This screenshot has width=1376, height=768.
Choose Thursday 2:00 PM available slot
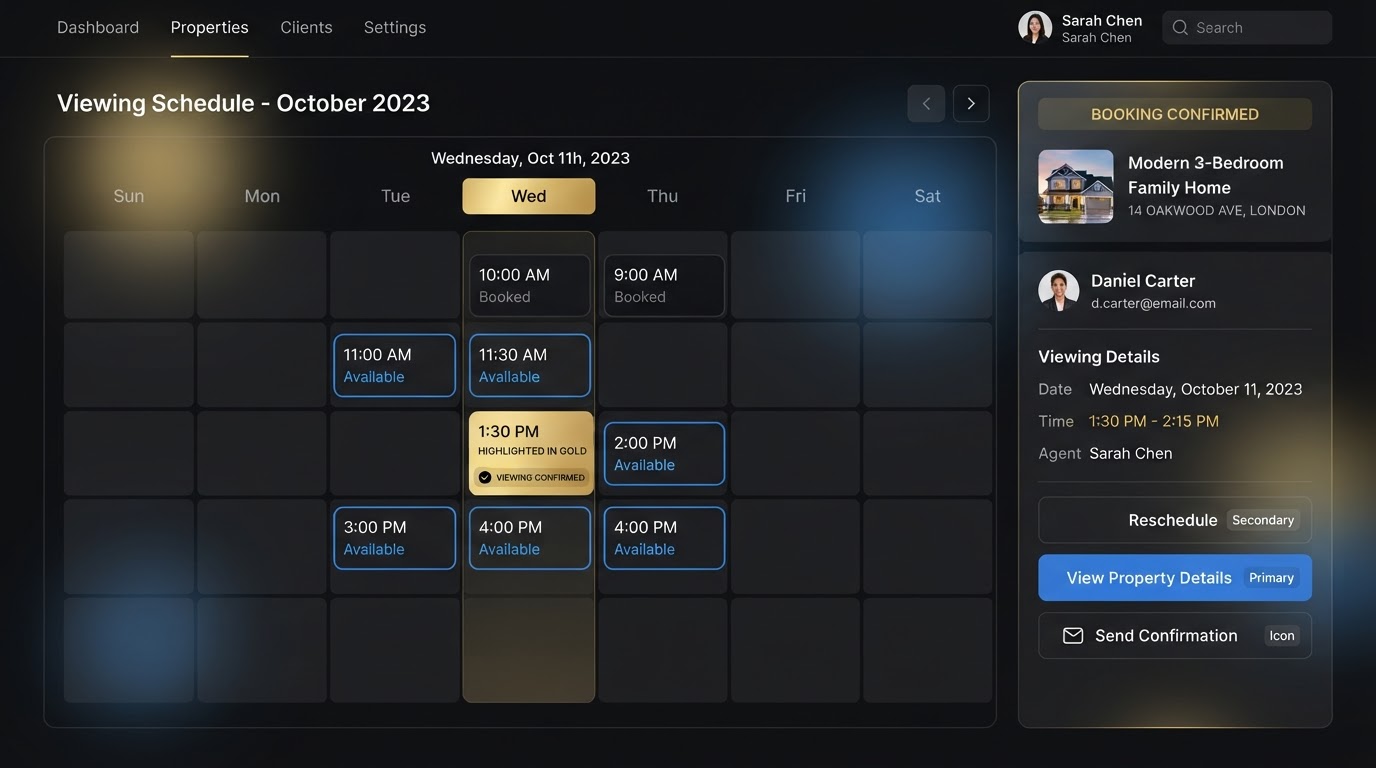664,454
